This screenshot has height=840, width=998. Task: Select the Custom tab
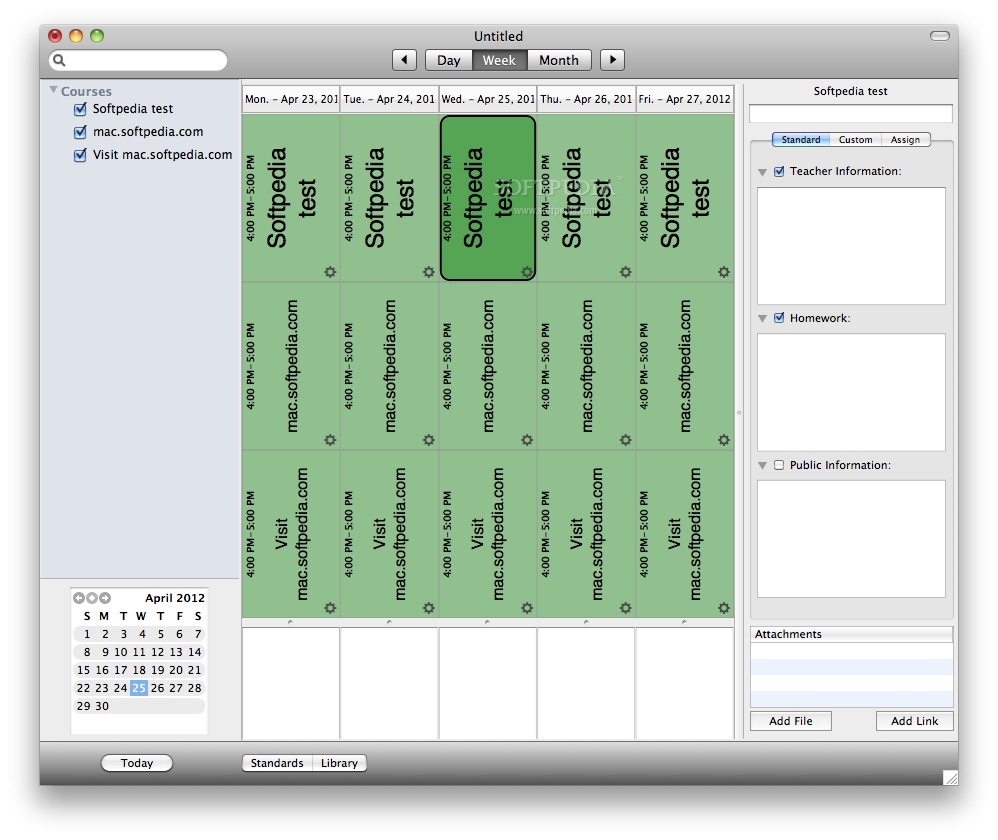pyautogui.click(x=855, y=139)
